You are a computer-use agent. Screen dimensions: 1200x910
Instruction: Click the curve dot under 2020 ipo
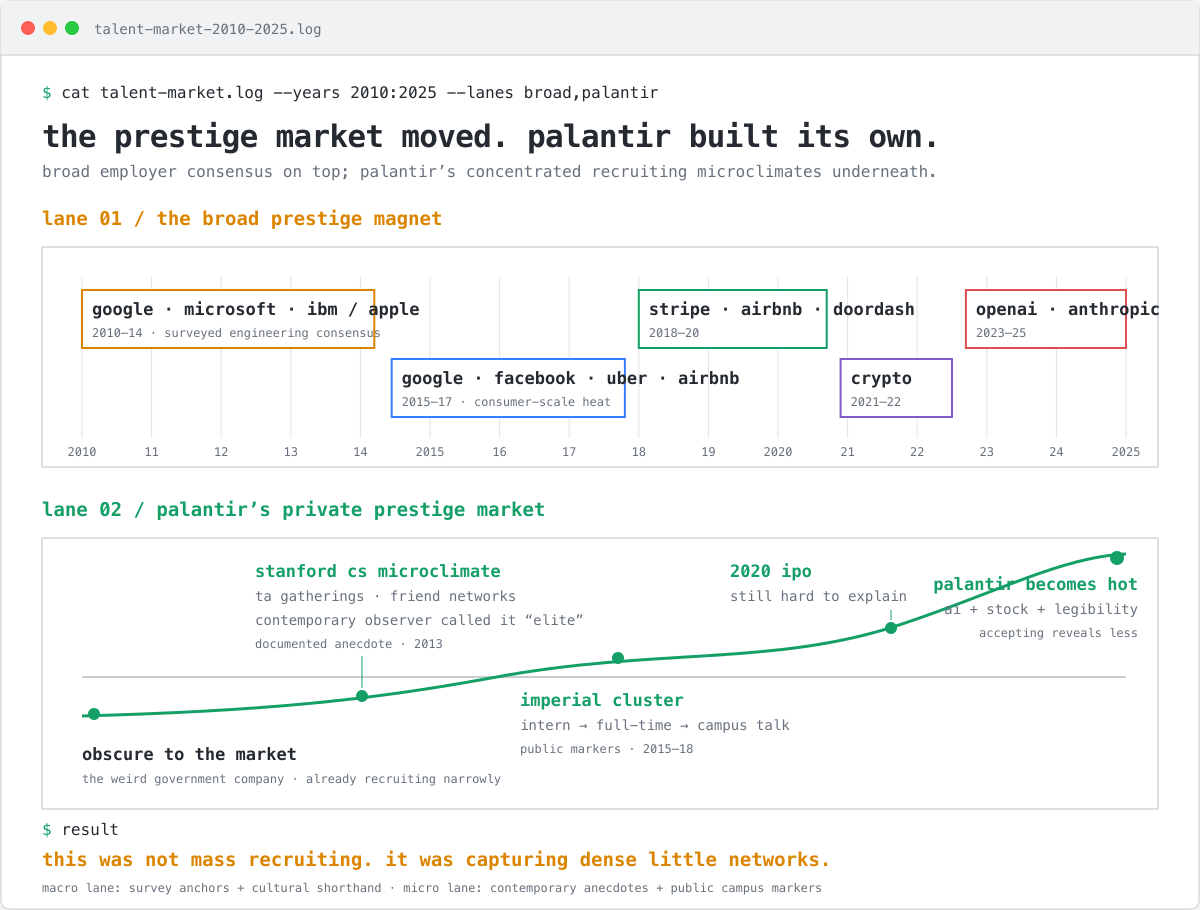[891, 628]
